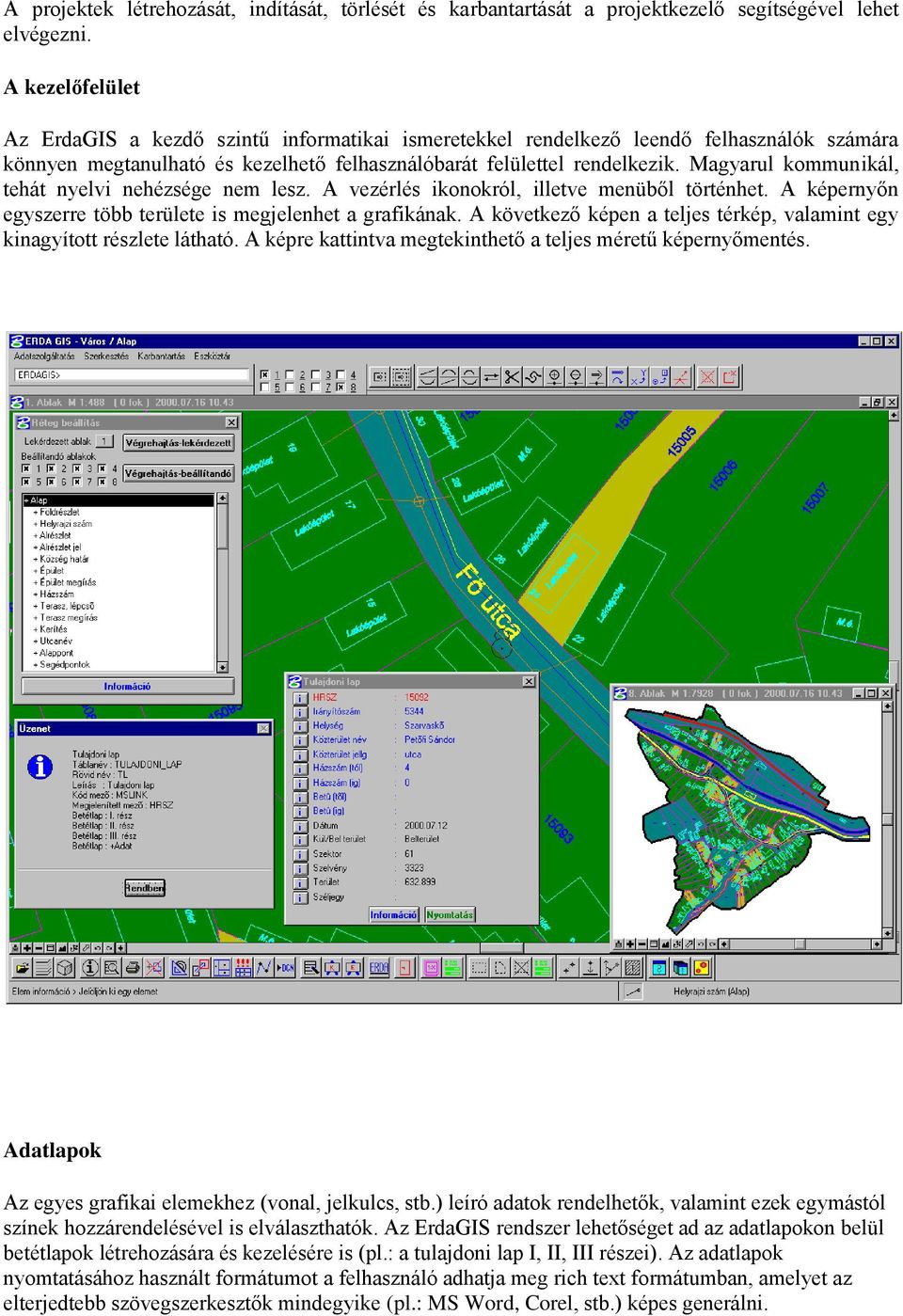Expand the Község határ layer
This screenshot has height=1316, width=903.
[36, 560]
